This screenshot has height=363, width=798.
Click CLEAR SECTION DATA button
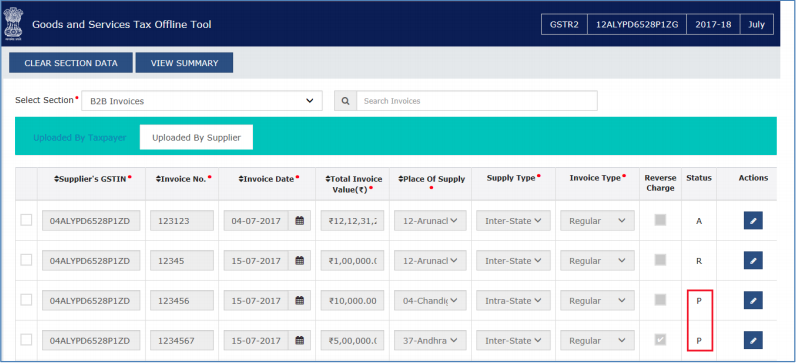[71, 63]
